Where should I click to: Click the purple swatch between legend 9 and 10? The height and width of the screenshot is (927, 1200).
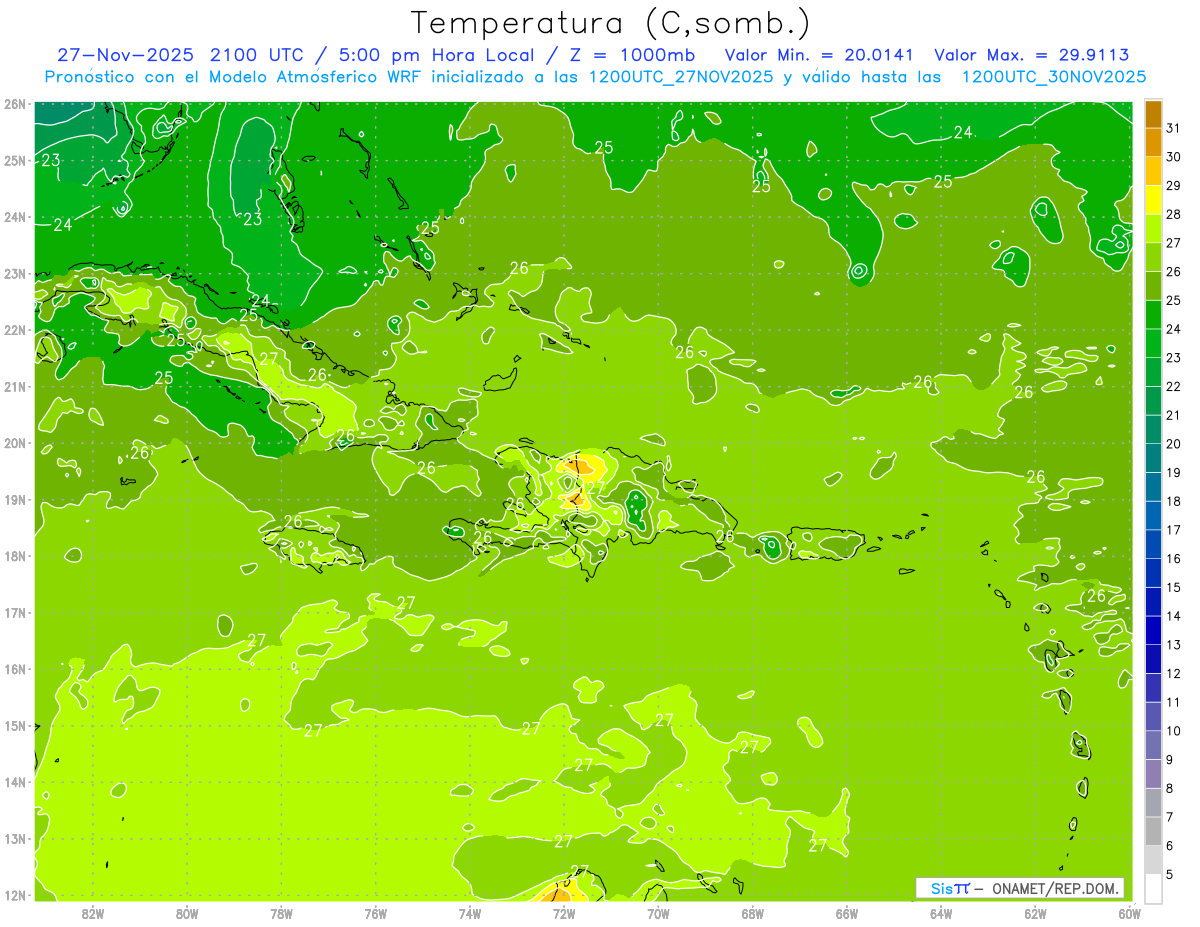(1153, 745)
